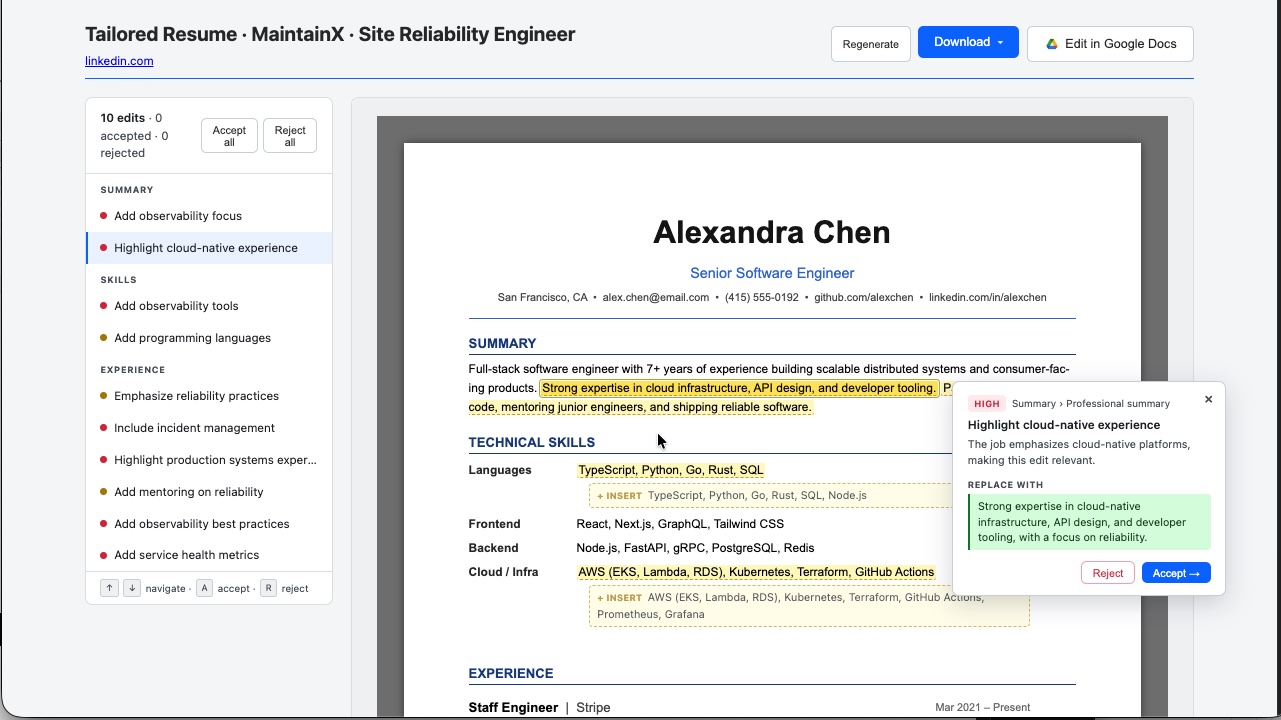Reject the cloud-native edit in popup

click(1107, 573)
